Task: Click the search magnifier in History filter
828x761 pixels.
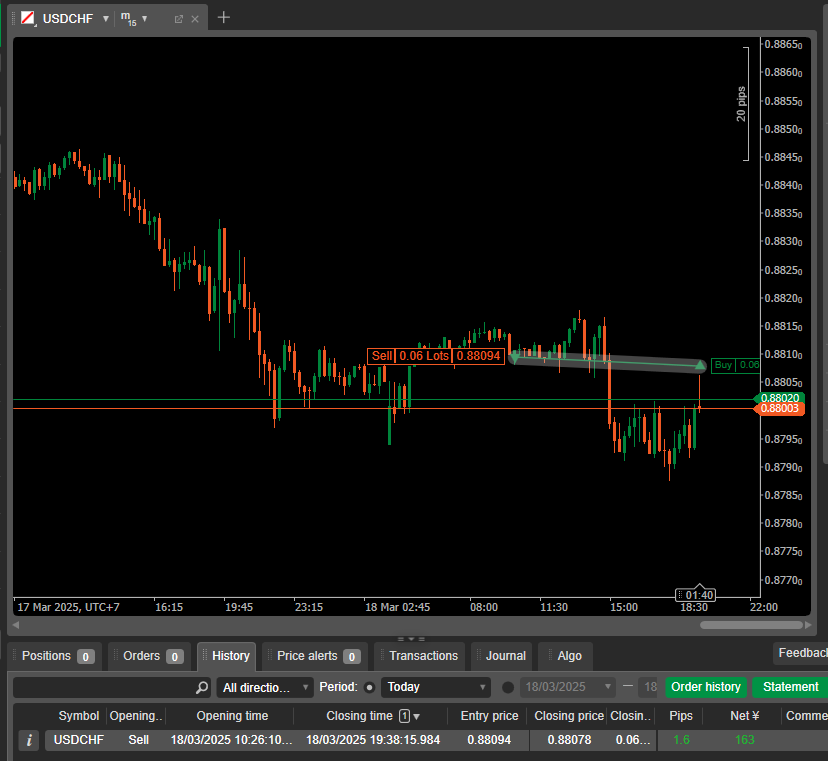Action: pyautogui.click(x=202, y=687)
